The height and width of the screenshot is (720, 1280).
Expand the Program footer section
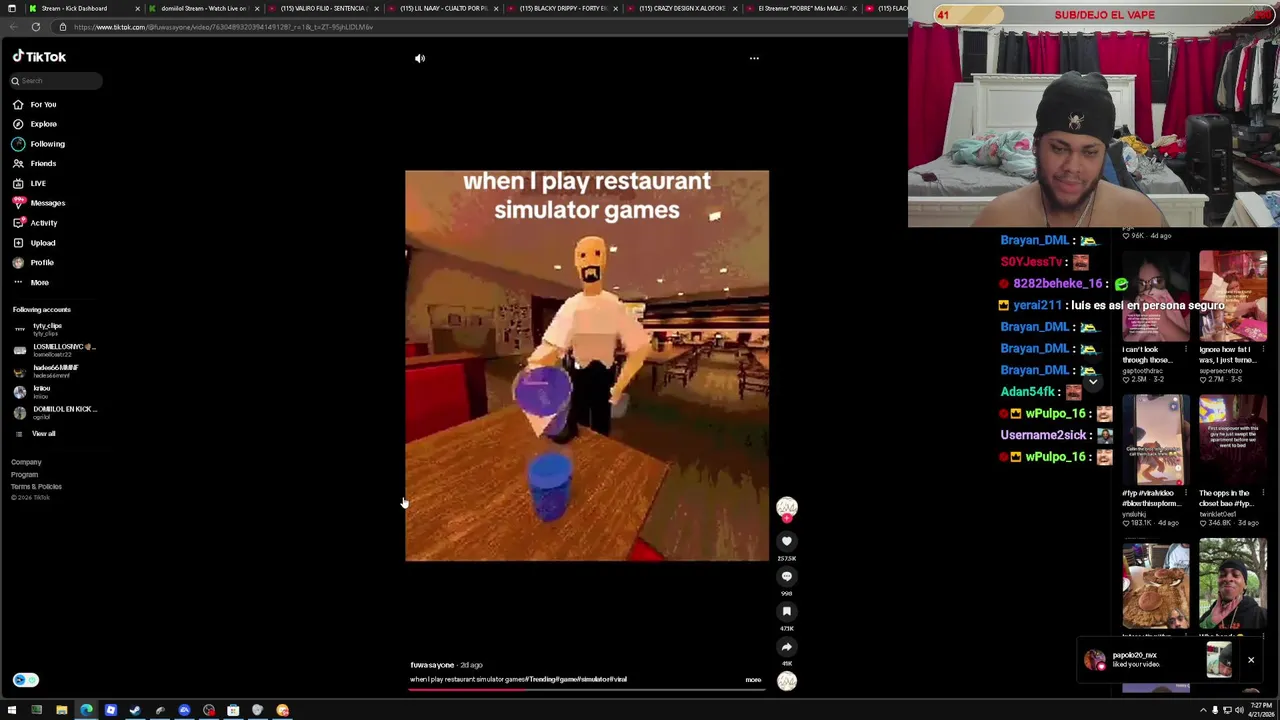point(24,474)
